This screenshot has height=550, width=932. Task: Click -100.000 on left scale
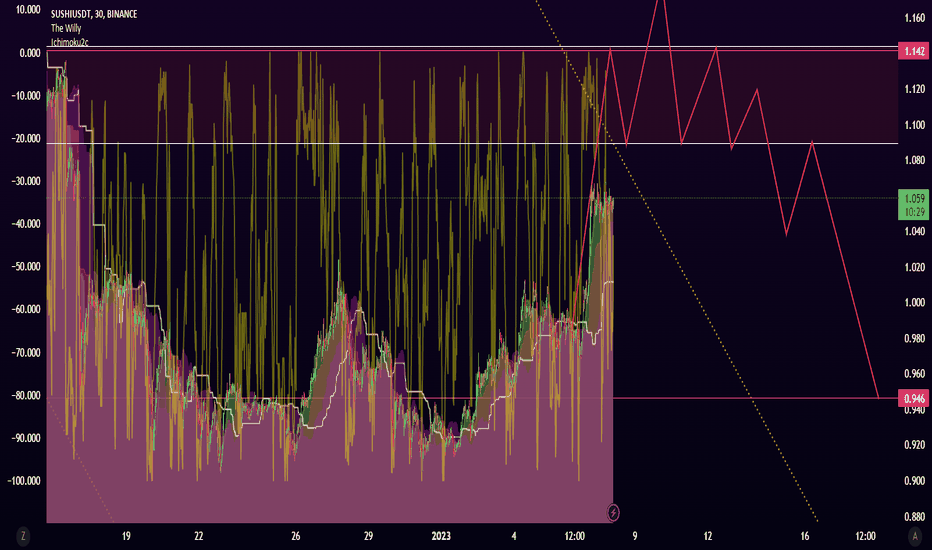point(24,480)
